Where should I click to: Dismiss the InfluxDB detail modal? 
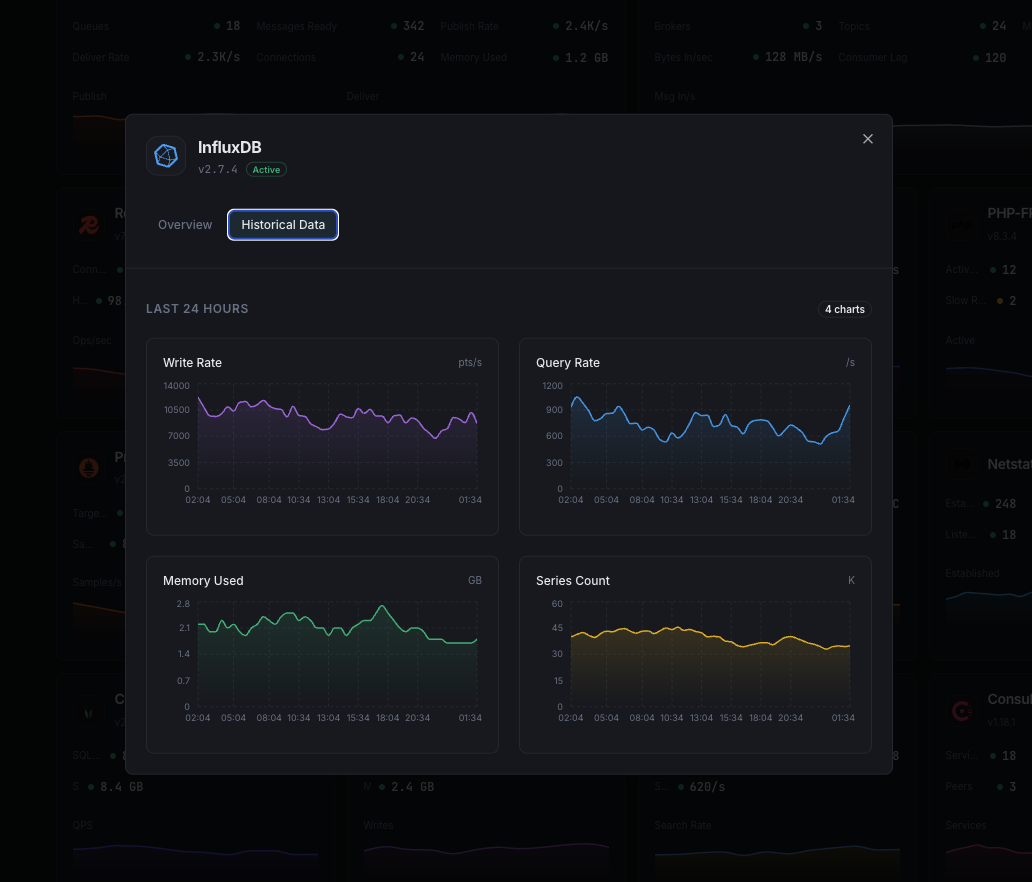(x=867, y=139)
